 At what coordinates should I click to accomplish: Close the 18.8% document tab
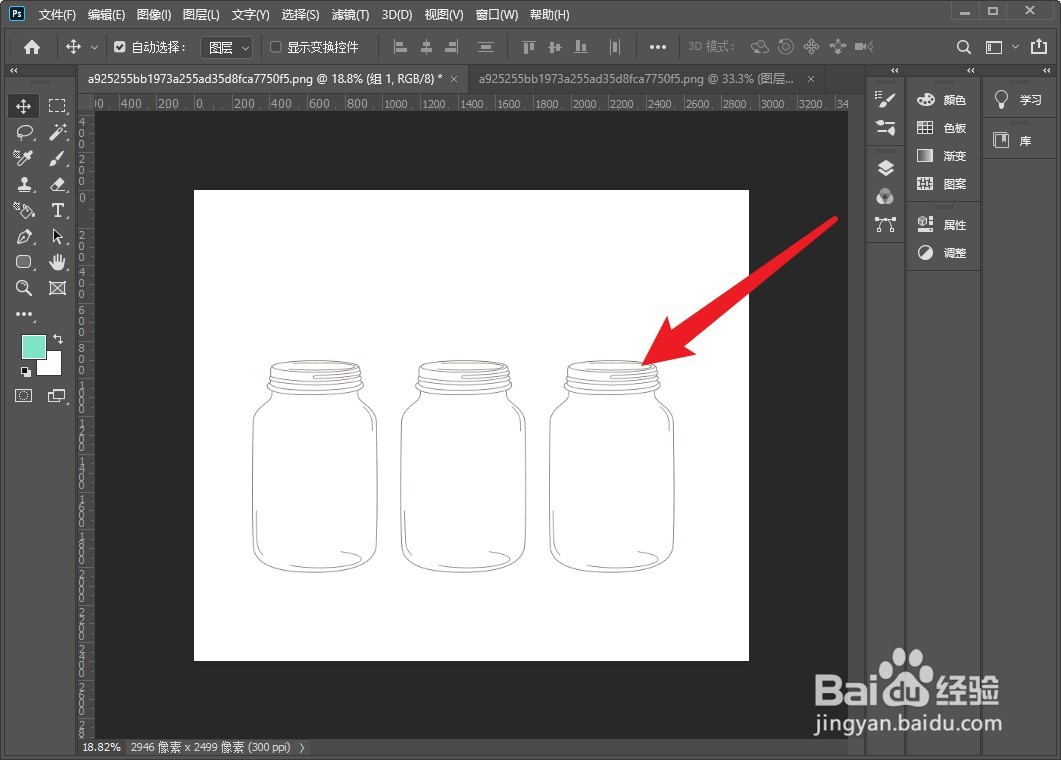coord(454,79)
